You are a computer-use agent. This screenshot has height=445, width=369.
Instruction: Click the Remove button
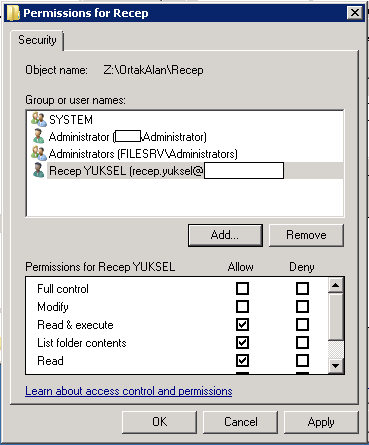click(306, 235)
